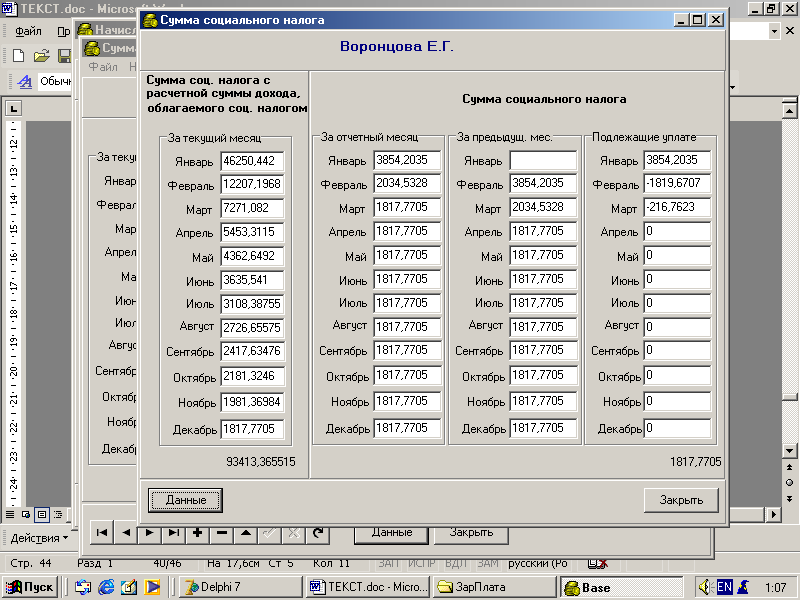Click the refresh data navigator button
The height and width of the screenshot is (600, 800).
[317, 533]
